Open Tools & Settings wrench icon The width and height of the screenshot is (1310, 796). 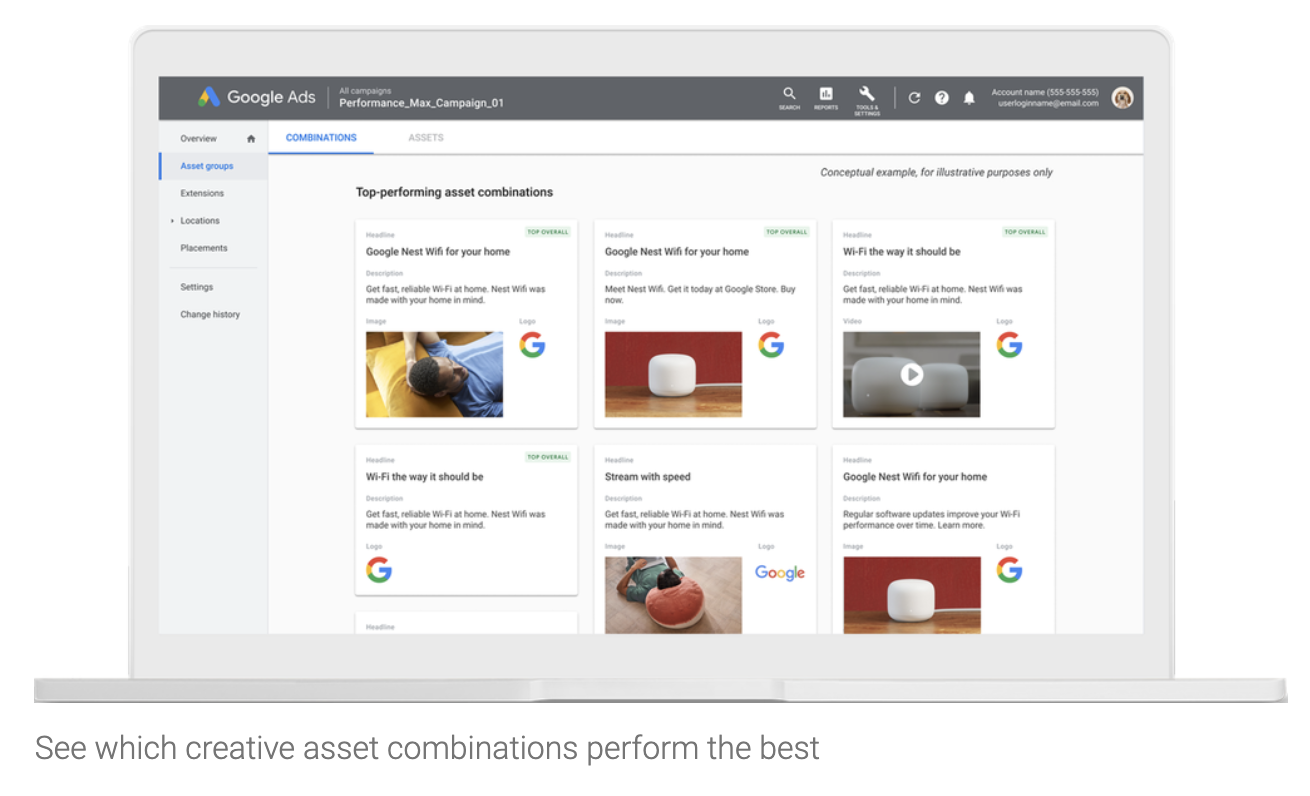tap(867, 99)
